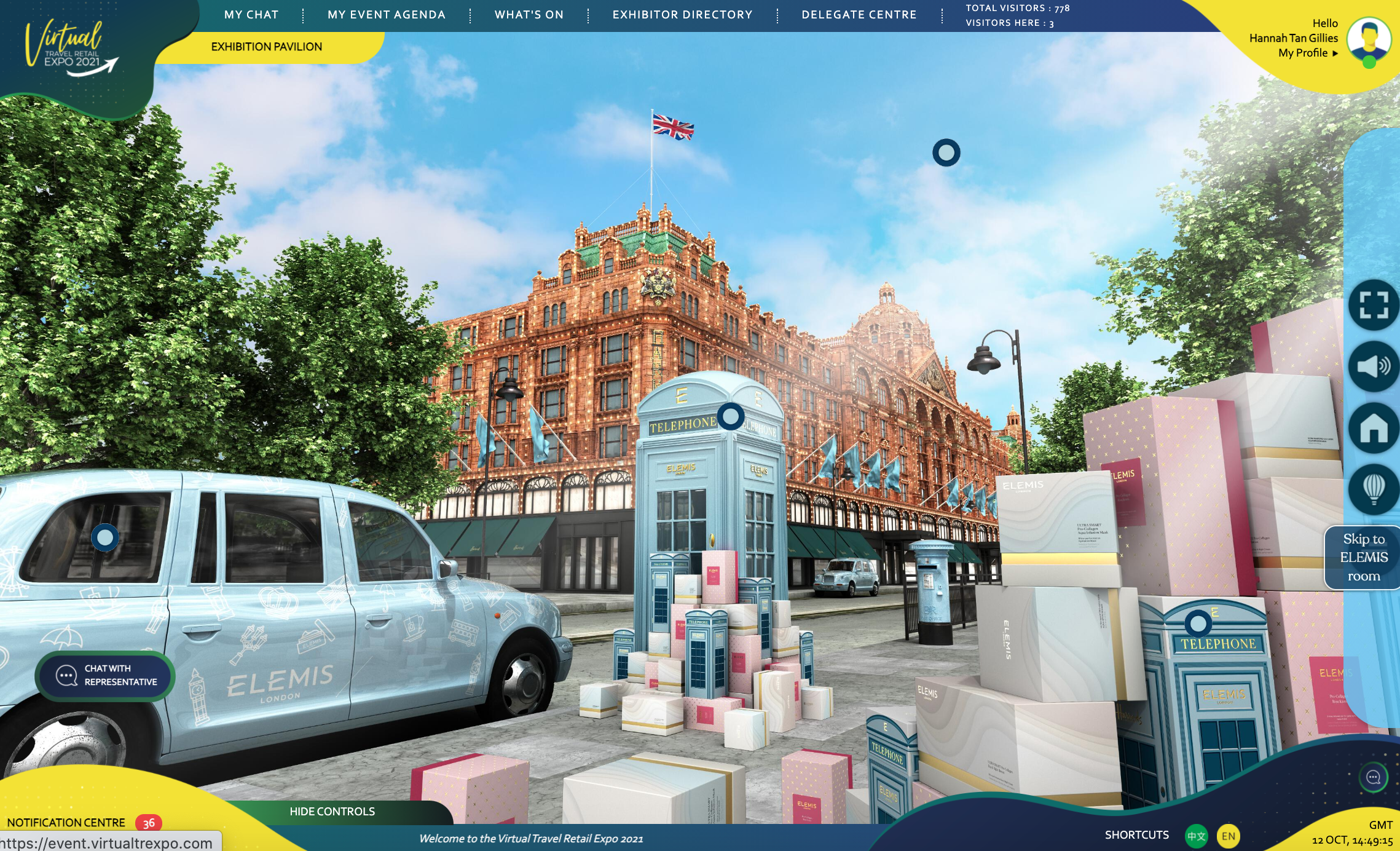Click hotspot on right telephone box
Image resolution: width=1400 pixels, height=851 pixels.
point(1198,624)
